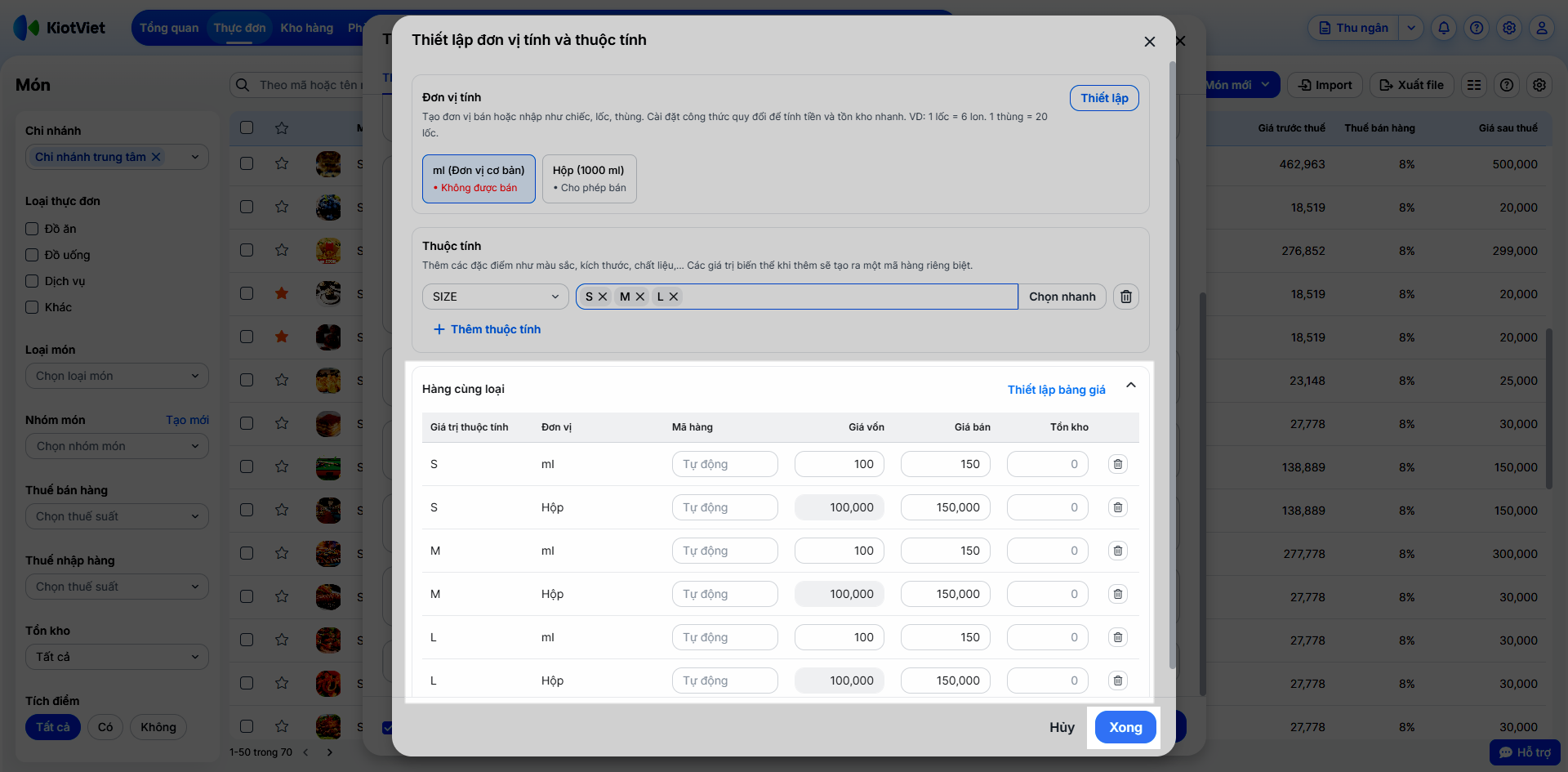
Task: Enable the Đồ uống filter checkbox
Action: [x=32, y=255]
